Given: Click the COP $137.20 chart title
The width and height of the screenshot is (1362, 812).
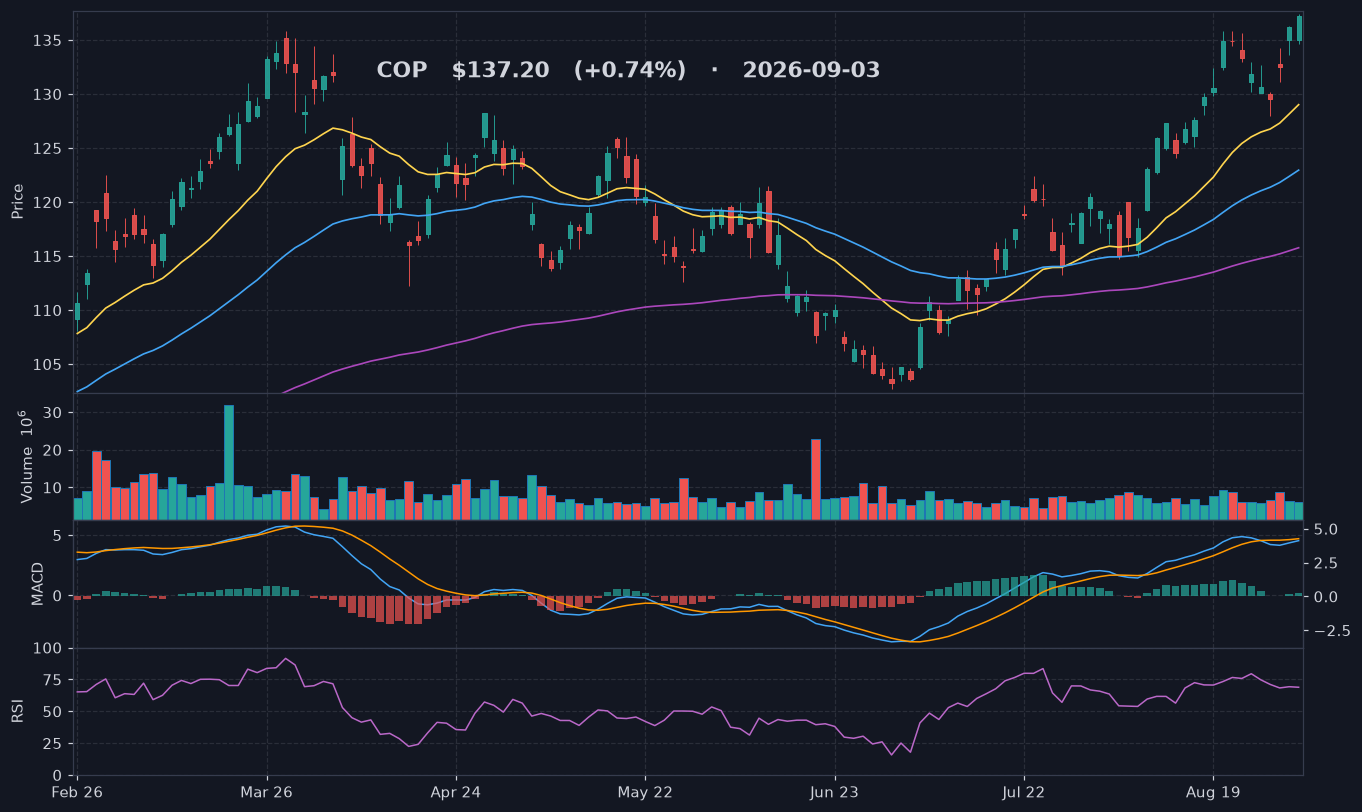Looking at the screenshot, I should (x=628, y=70).
